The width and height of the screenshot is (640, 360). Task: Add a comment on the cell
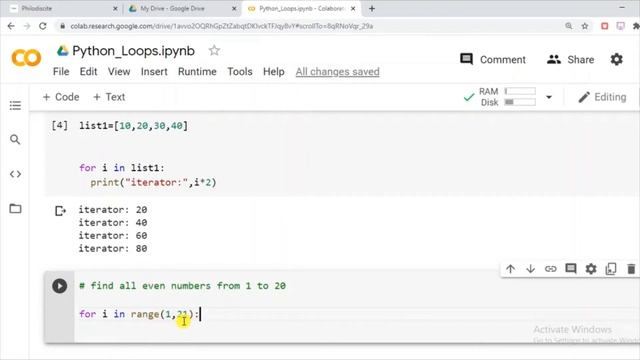[571, 269]
